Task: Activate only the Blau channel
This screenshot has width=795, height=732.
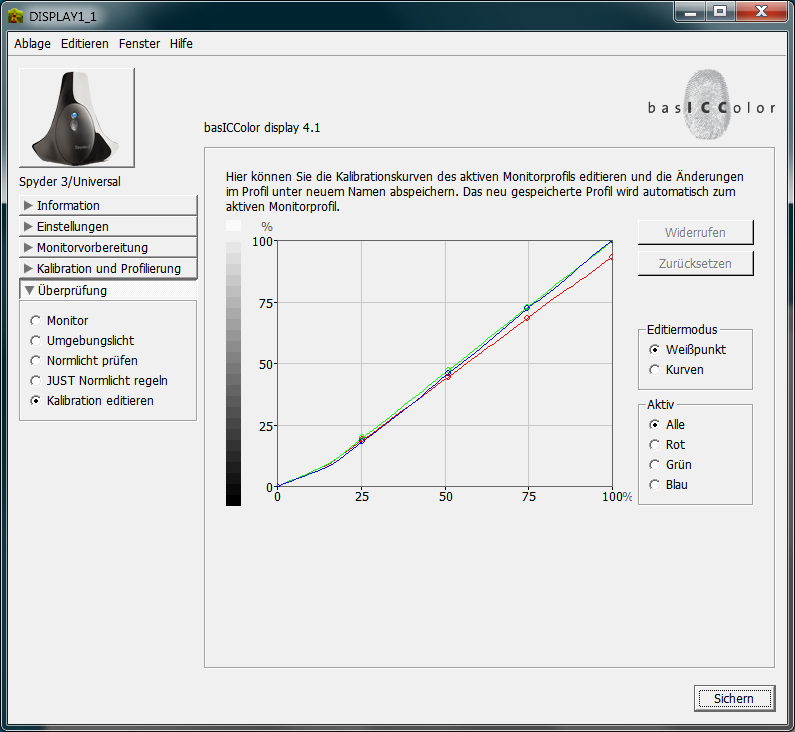Action: [655, 484]
